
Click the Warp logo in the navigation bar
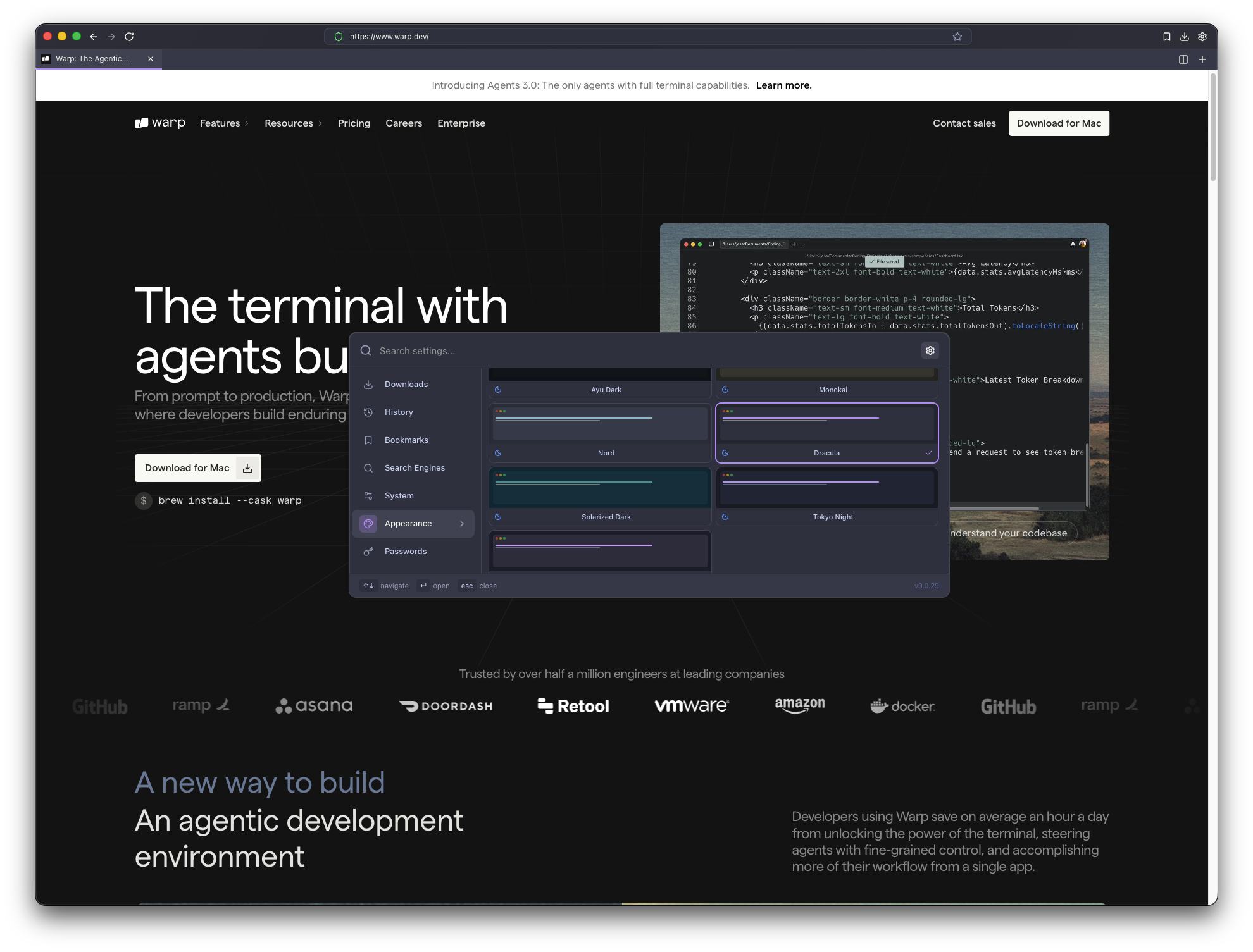[x=160, y=123]
